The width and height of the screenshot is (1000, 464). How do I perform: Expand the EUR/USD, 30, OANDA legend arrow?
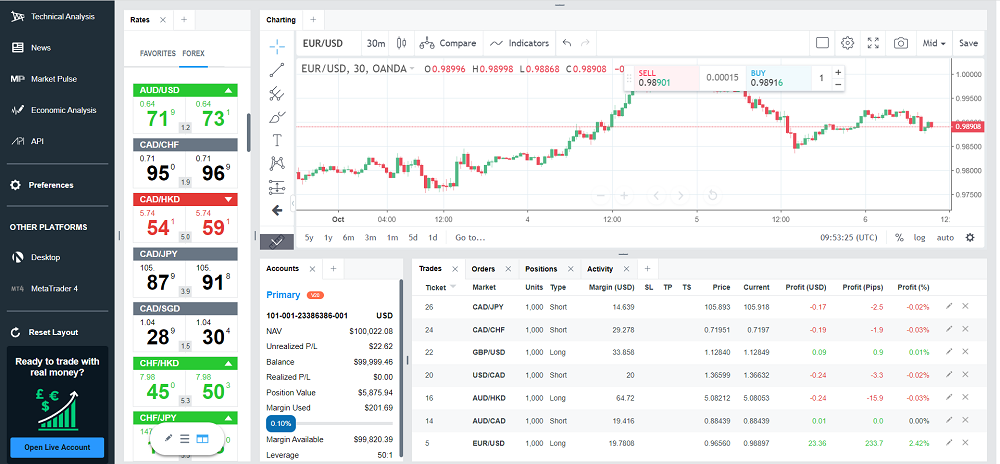[x=412, y=69]
